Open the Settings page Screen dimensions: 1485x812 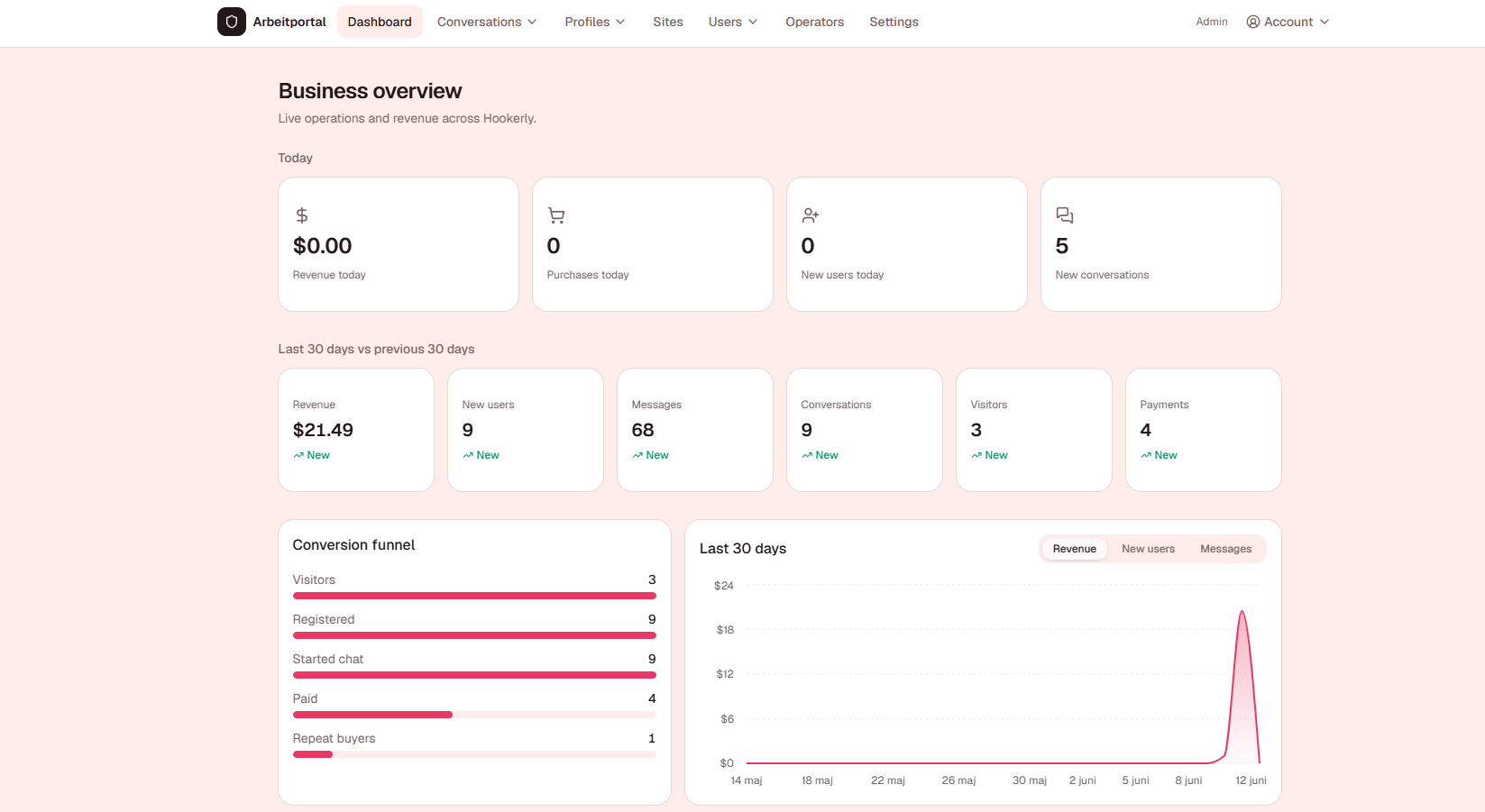click(x=894, y=22)
